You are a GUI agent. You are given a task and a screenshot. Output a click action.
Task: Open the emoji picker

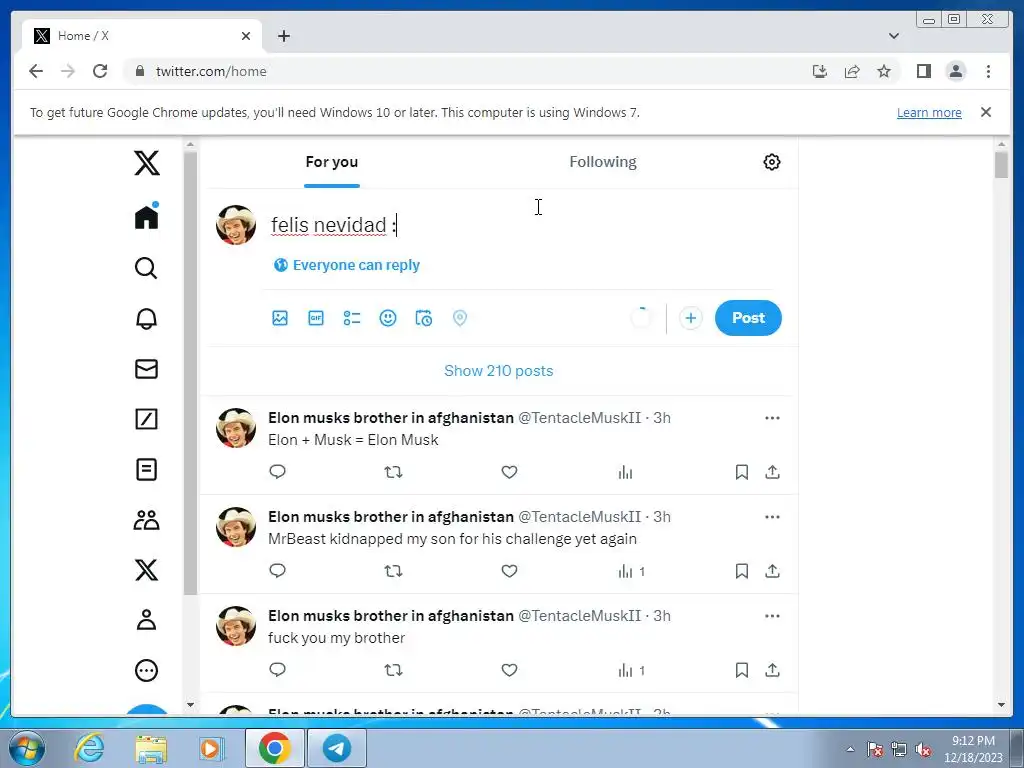click(x=388, y=318)
